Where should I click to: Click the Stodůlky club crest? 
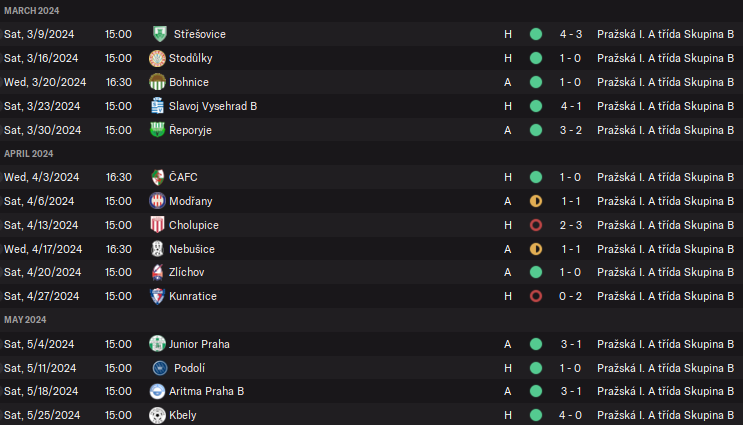coord(158,58)
